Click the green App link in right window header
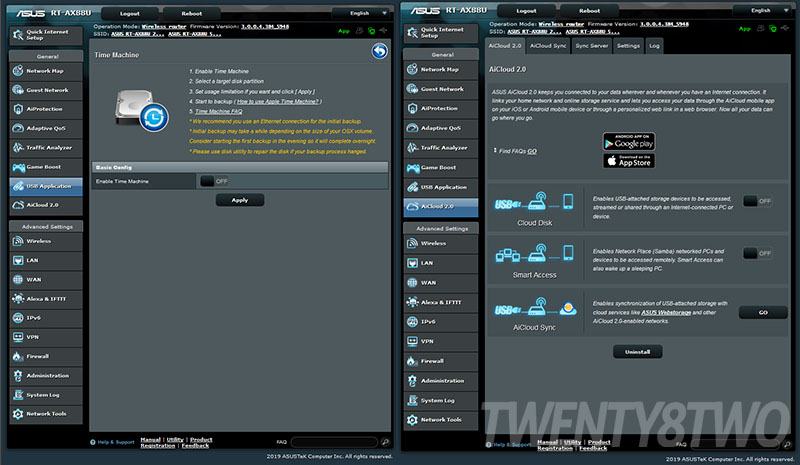800x465 pixels. click(744, 29)
